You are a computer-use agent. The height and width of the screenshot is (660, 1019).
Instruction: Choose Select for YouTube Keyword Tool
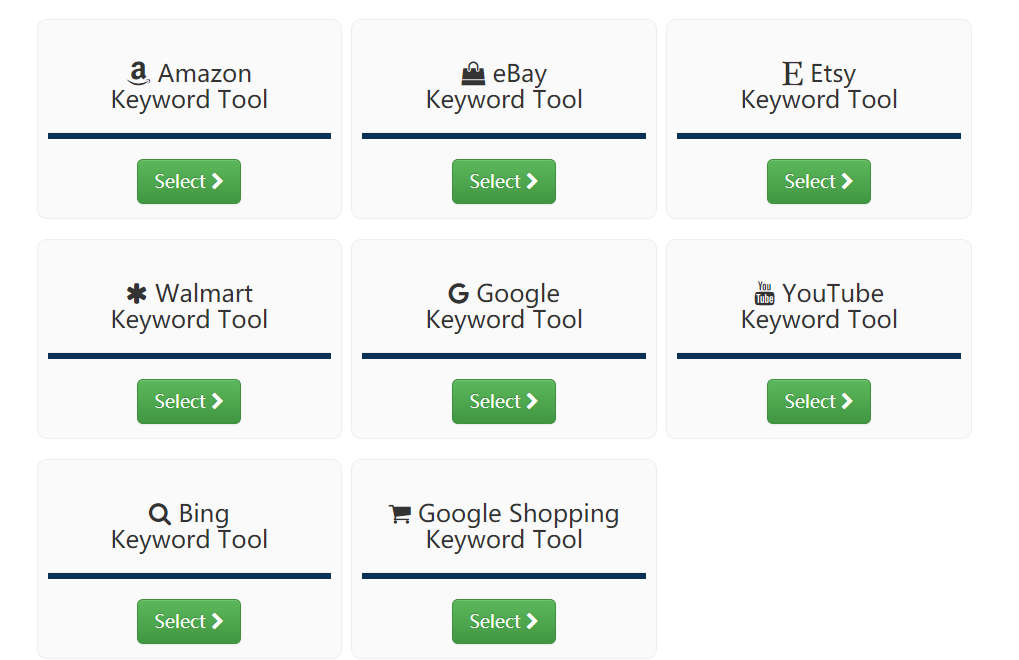click(x=818, y=401)
